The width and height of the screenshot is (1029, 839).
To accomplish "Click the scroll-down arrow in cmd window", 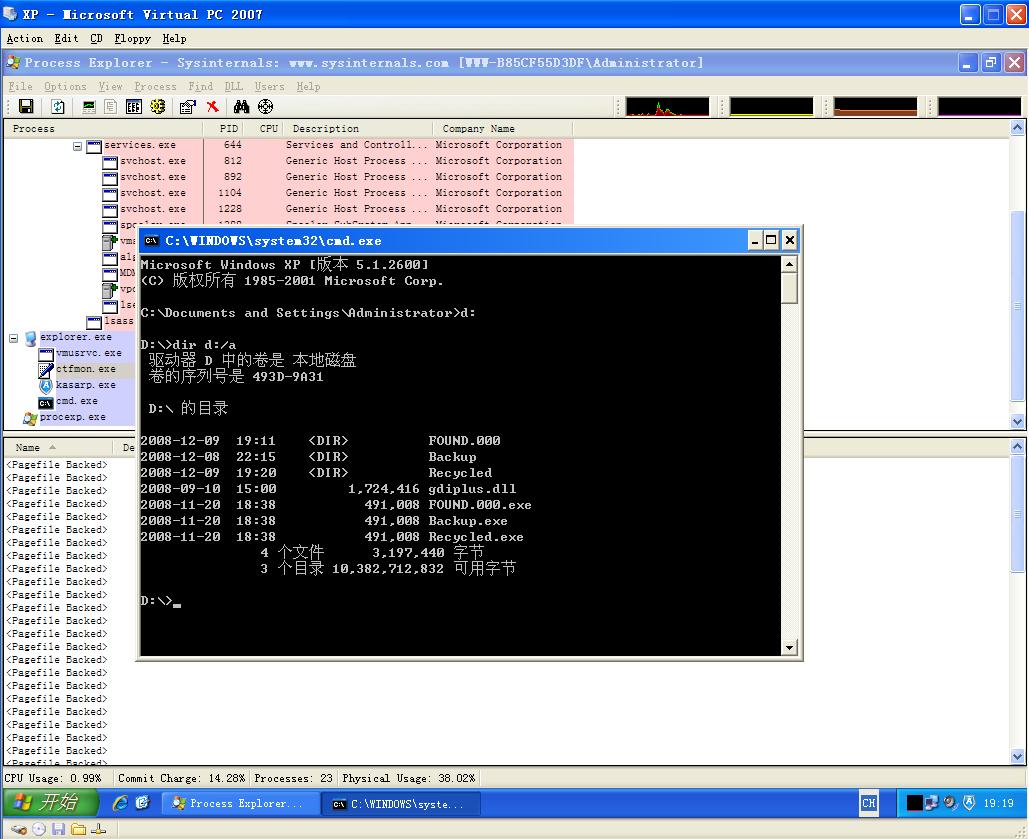I will click(789, 647).
